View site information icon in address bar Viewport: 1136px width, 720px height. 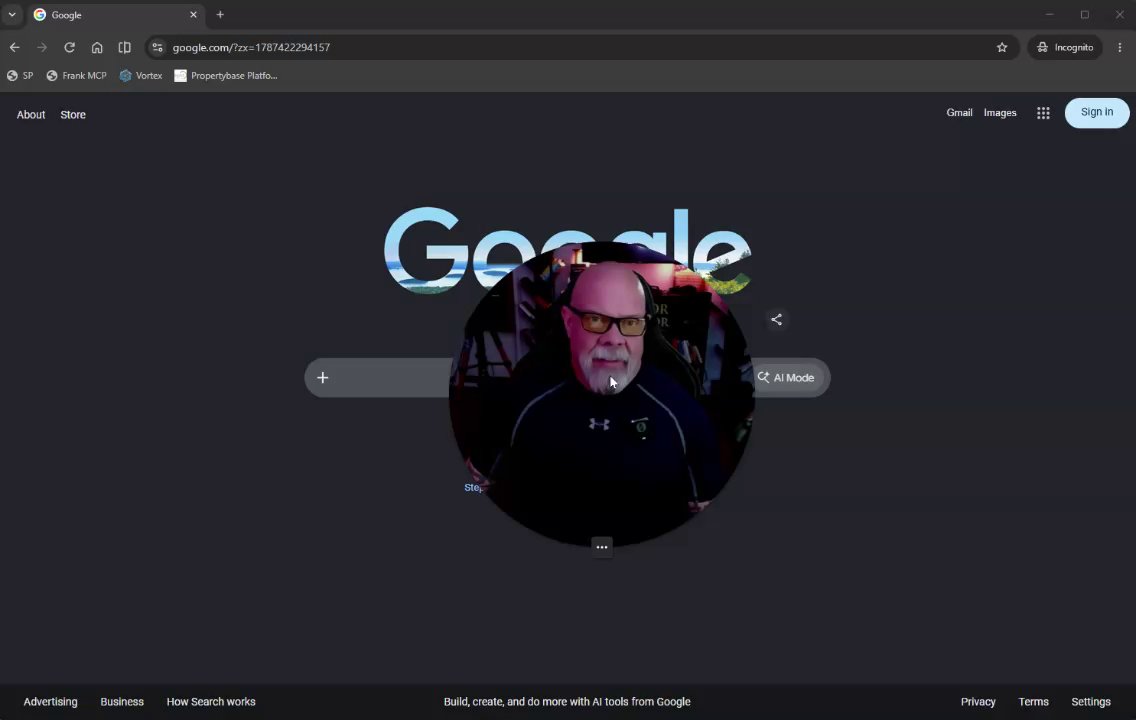point(157,47)
